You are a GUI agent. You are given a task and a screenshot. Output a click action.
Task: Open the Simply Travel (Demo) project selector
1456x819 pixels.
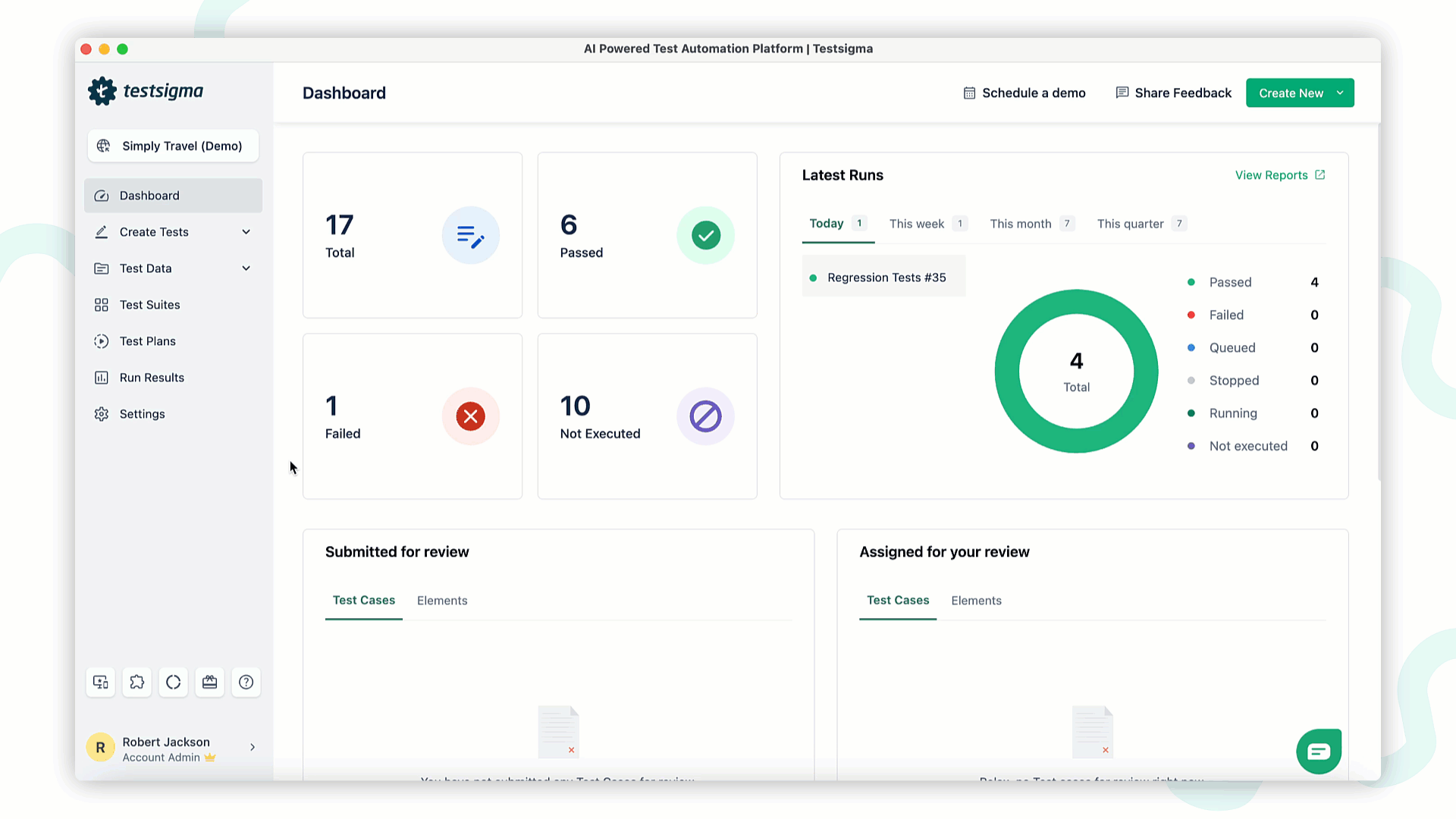(x=173, y=146)
